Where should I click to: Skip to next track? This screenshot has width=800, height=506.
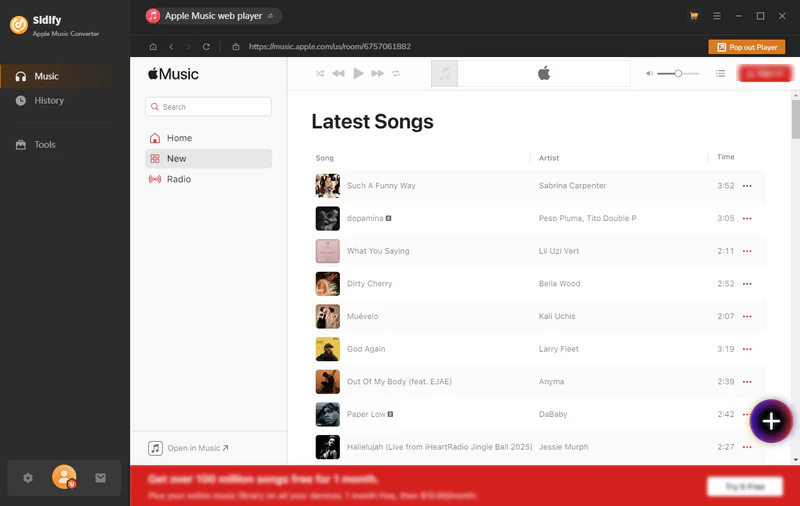click(x=378, y=73)
